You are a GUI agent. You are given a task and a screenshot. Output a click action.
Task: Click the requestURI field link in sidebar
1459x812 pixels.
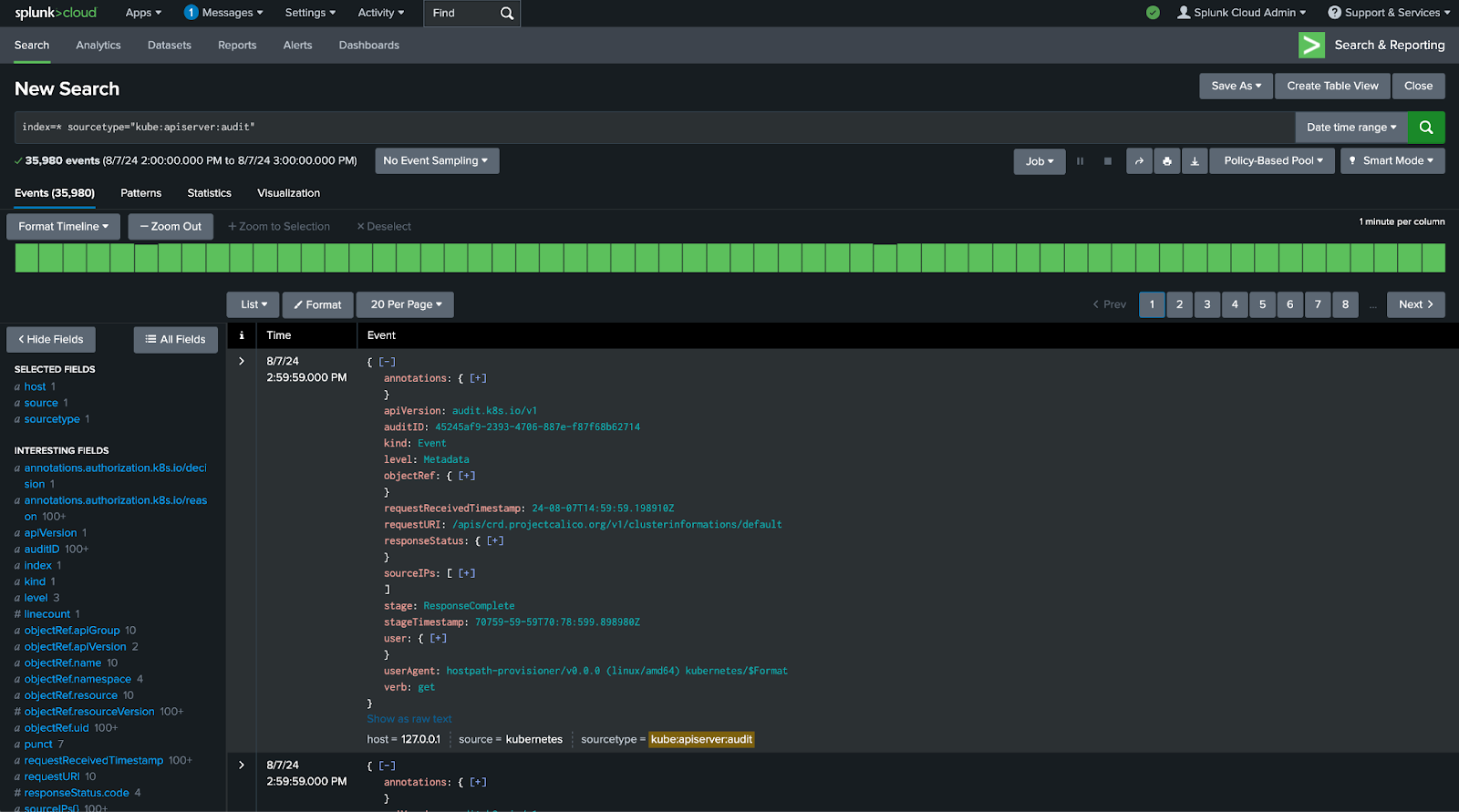[x=52, y=776]
